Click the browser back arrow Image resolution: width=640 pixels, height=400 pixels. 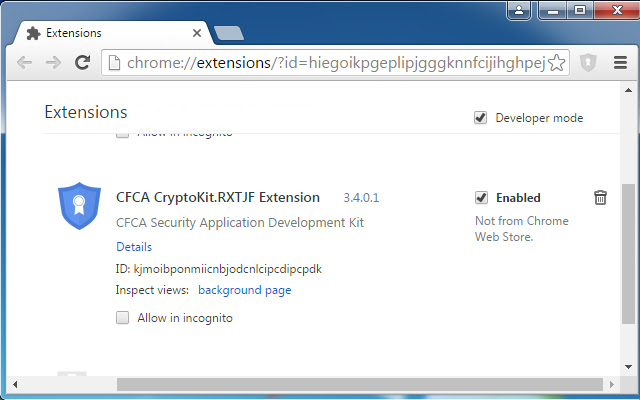click(x=24, y=62)
